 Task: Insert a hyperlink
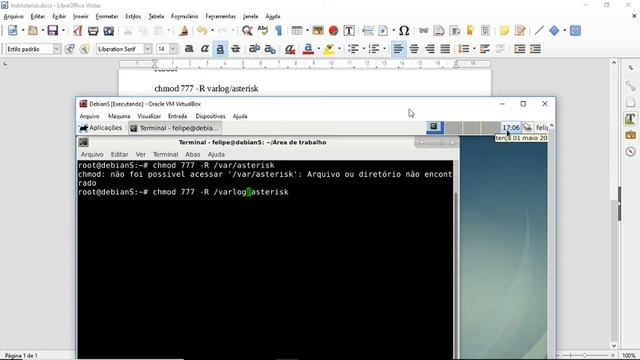pyautogui.click(x=423, y=31)
